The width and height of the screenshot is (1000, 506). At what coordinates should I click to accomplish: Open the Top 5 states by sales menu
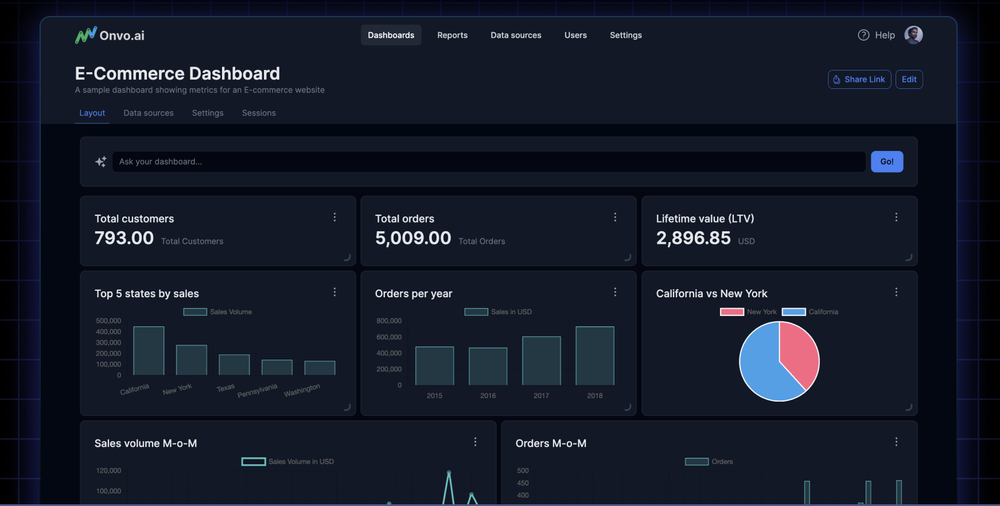(334, 292)
